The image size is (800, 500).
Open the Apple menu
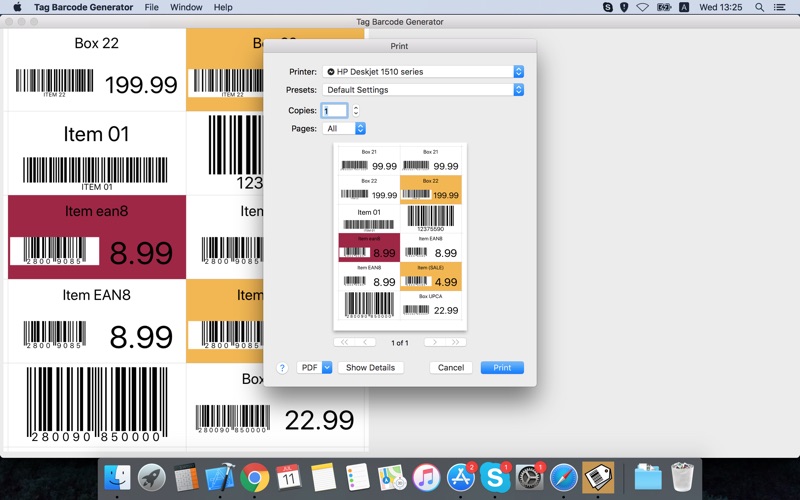pyautogui.click(x=17, y=7)
